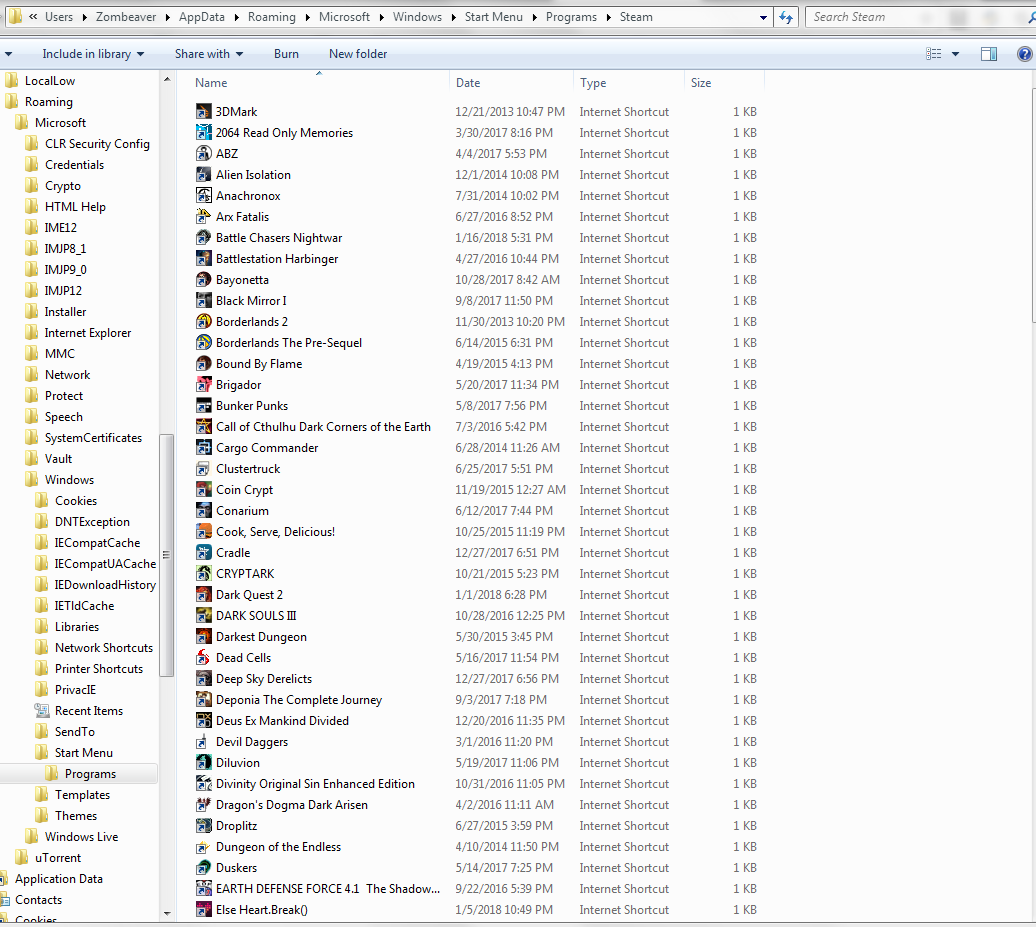Expand the arrow after Roaming in path
This screenshot has width=1036, height=927.
click(307, 17)
